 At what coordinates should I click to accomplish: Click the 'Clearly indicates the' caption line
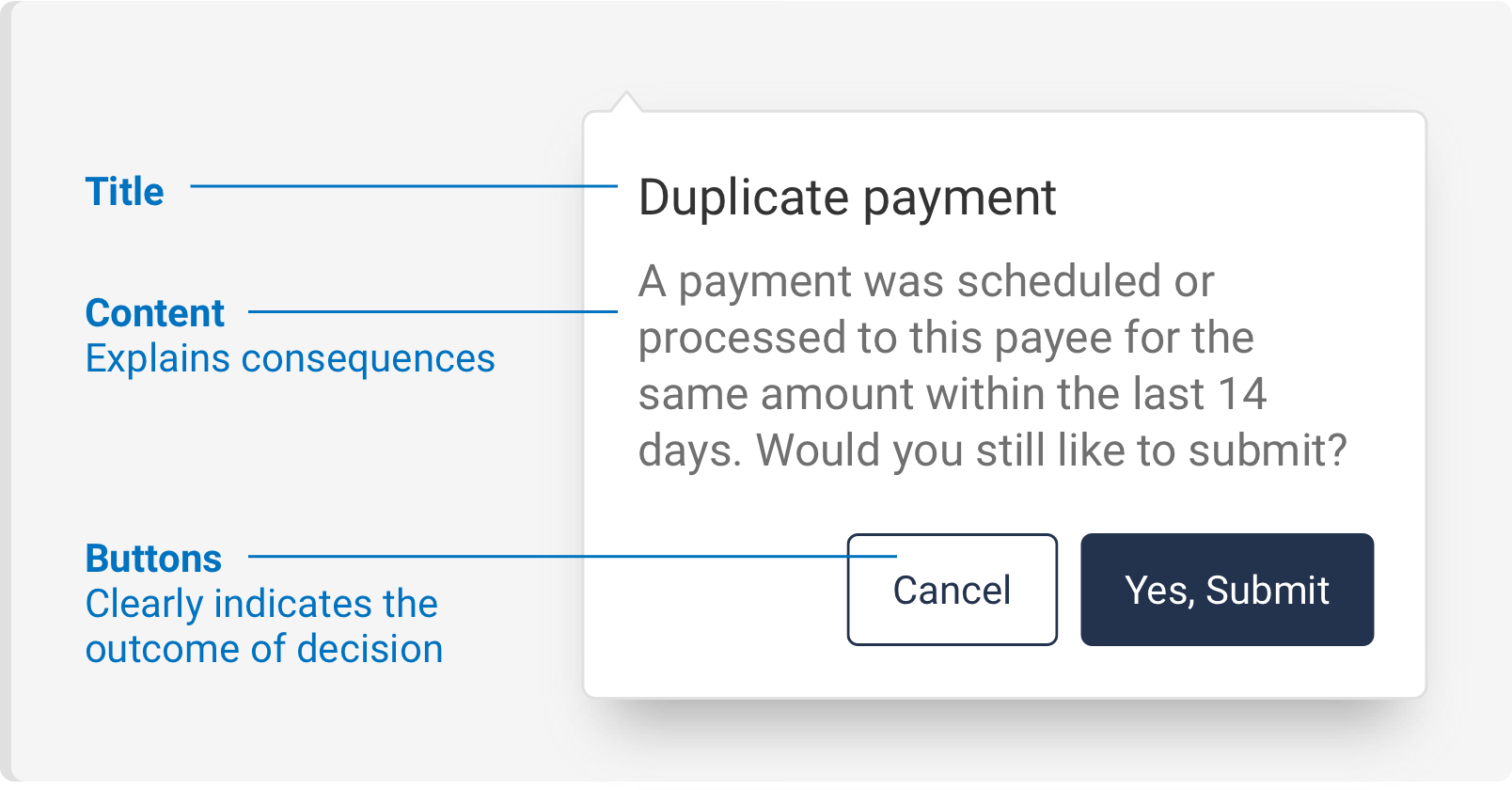click(261, 604)
